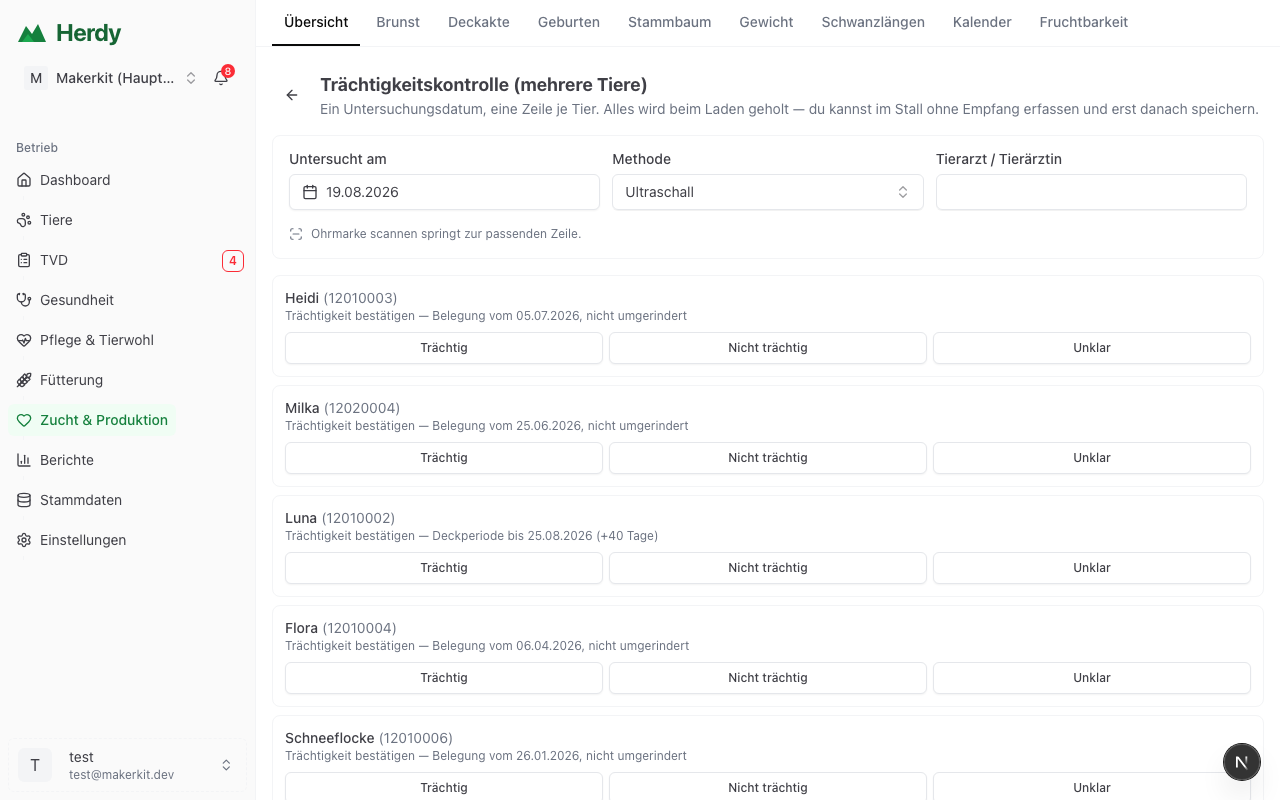
Task: Click the TVD badge showing 4
Action: 233,261
